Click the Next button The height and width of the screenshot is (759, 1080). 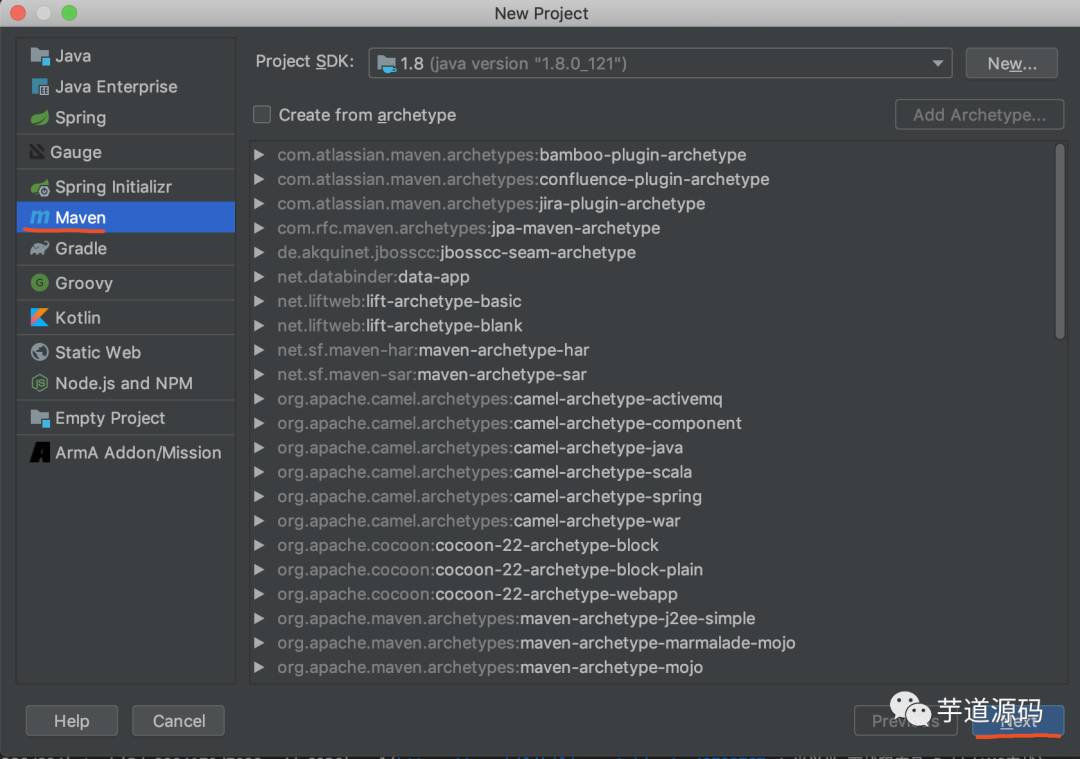(x=1018, y=720)
